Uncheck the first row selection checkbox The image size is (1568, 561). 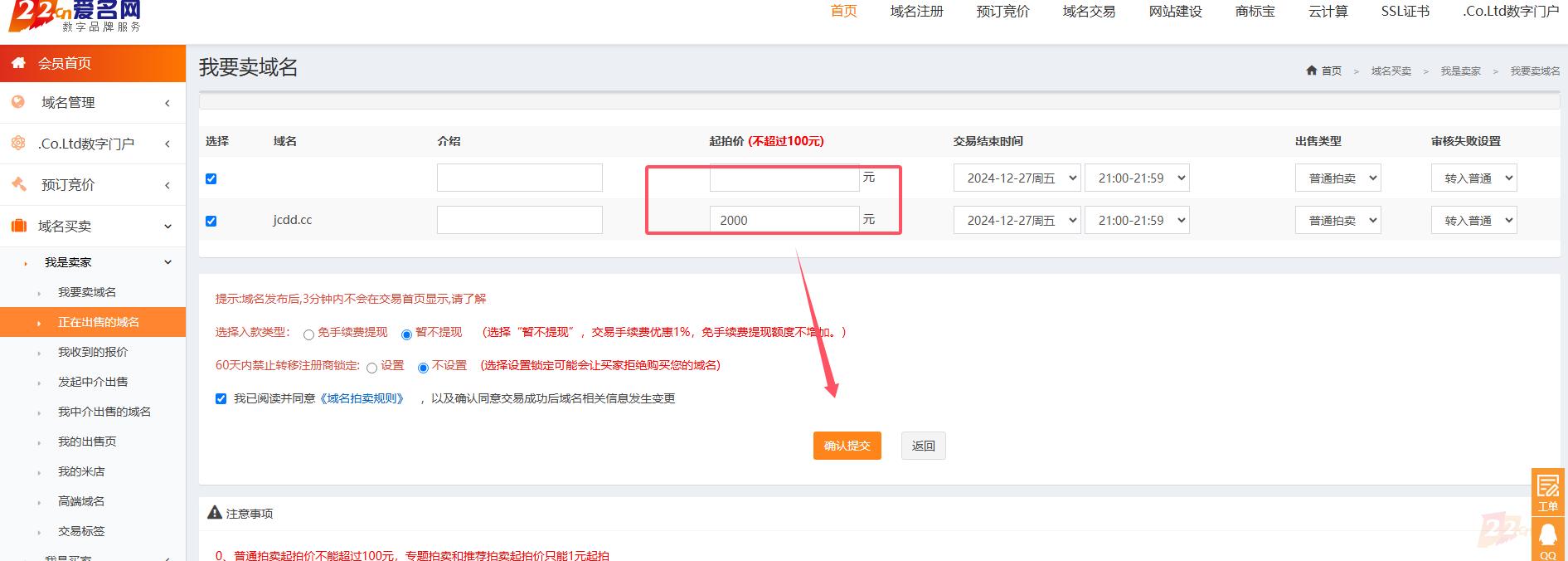click(211, 178)
